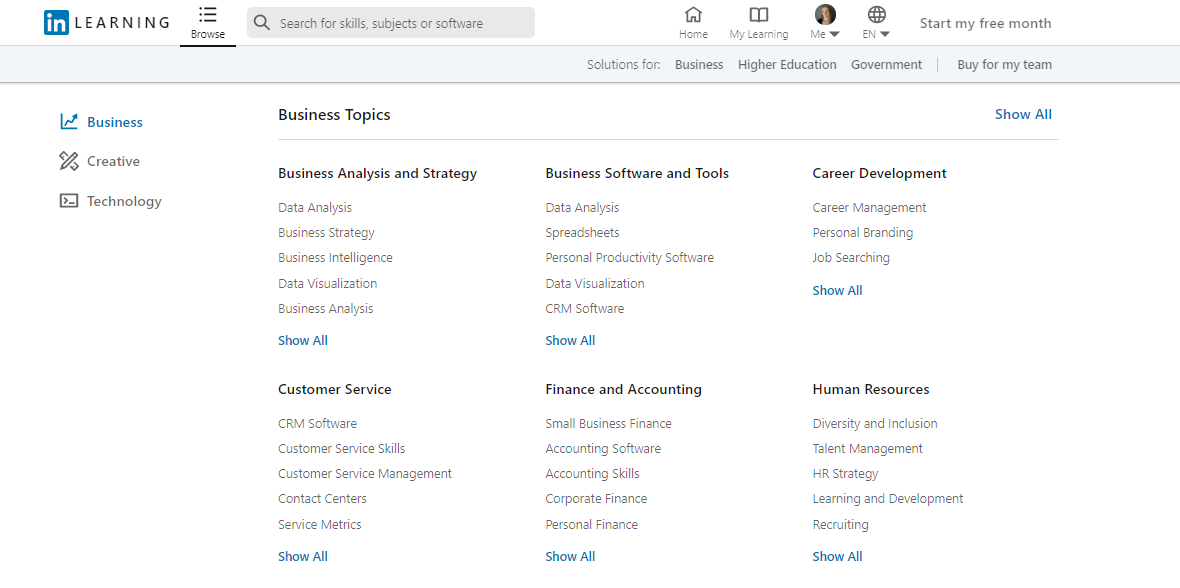The height and width of the screenshot is (588, 1180).
Task: Click the LinkedIn Learning logo
Action: (x=107, y=23)
